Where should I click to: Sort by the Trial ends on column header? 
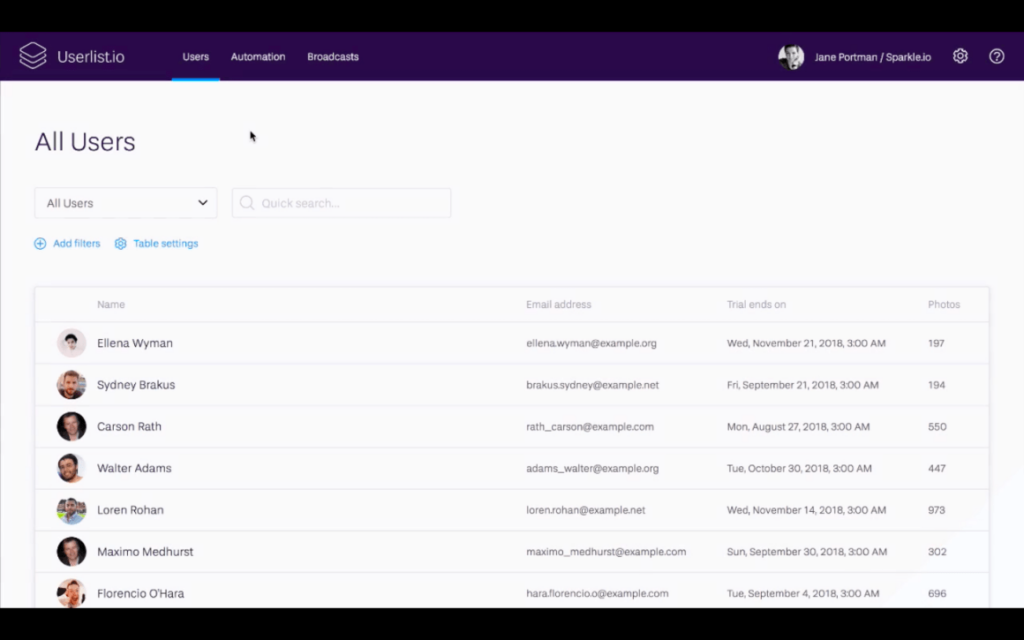coord(756,305)
